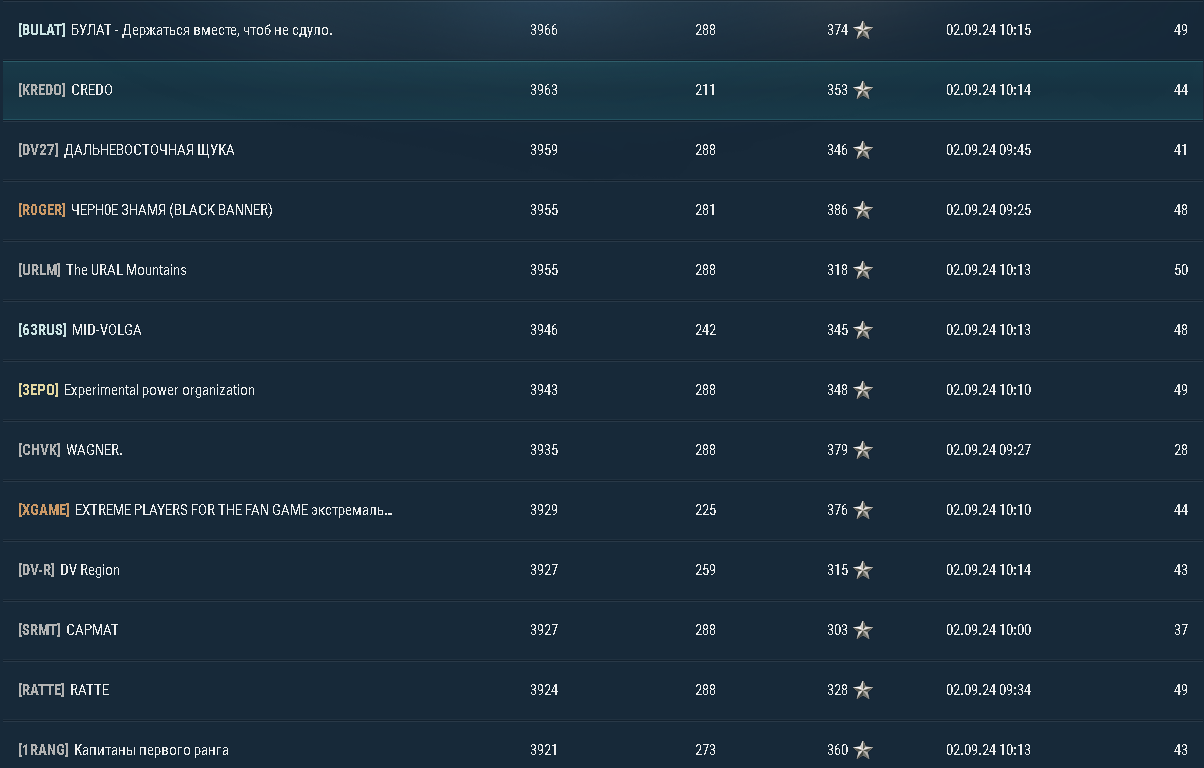
Task: Click the 3935 rating value for WAGNER
Action: 544,450
